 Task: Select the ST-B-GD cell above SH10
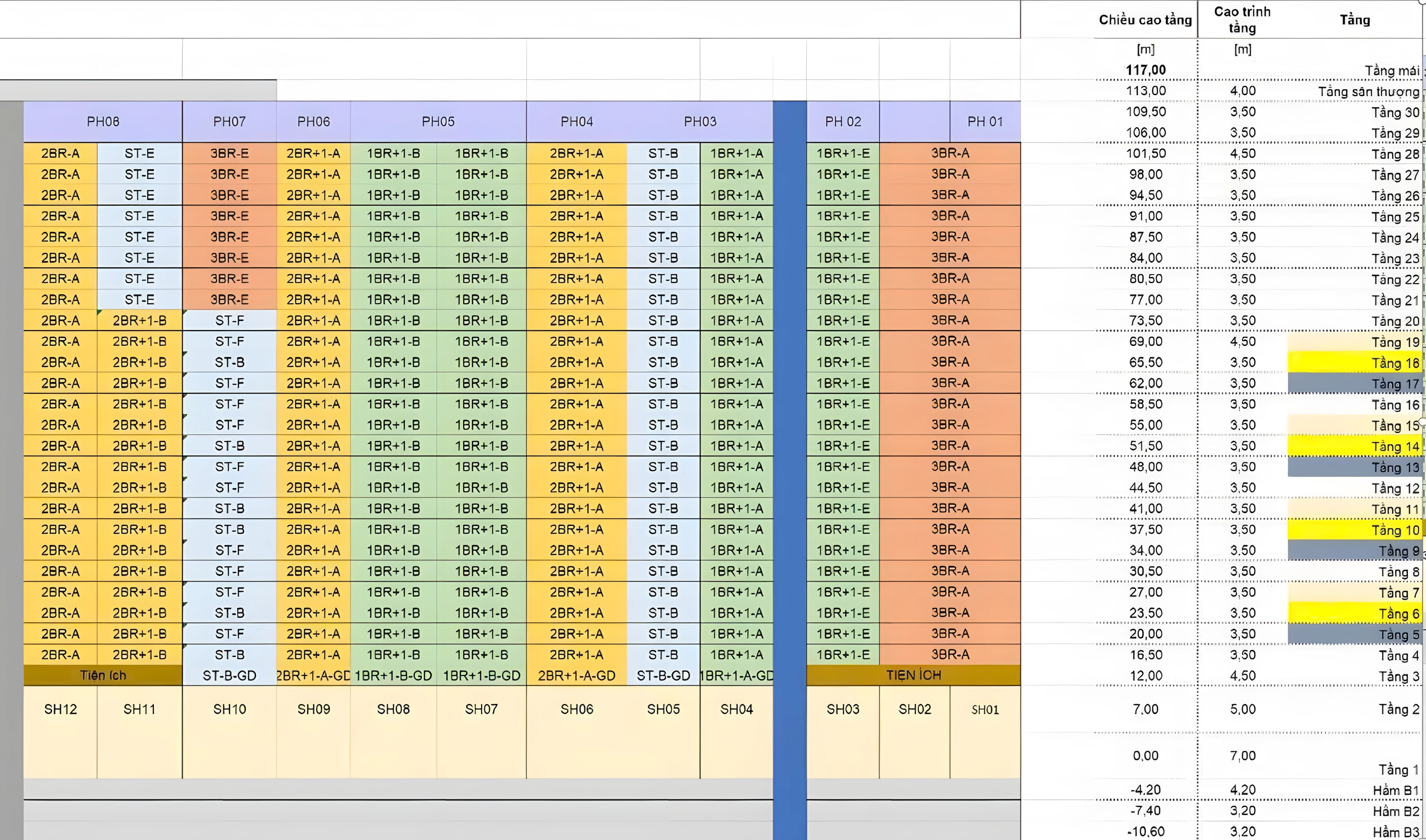(x=229, y=675)
